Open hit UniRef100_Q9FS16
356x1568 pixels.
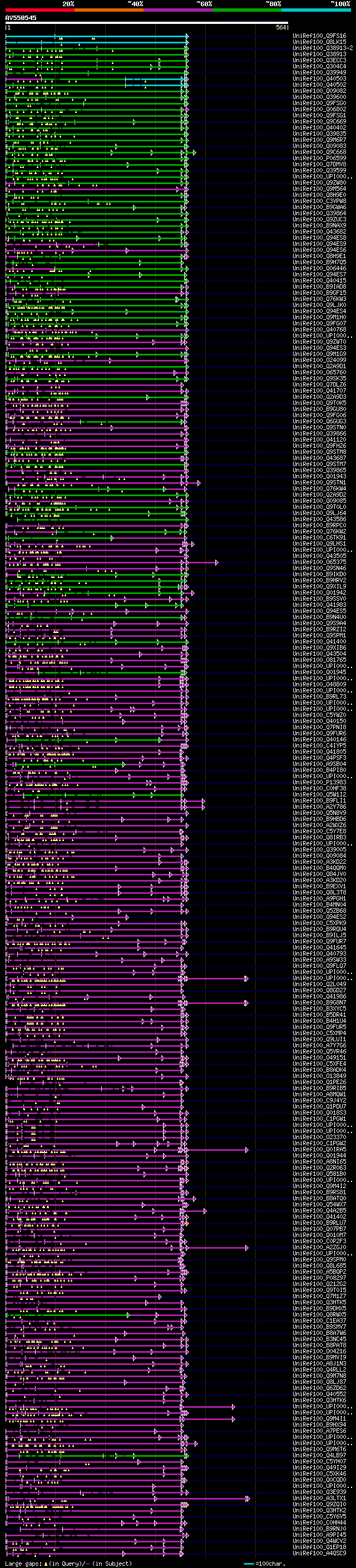coord(319,36)
